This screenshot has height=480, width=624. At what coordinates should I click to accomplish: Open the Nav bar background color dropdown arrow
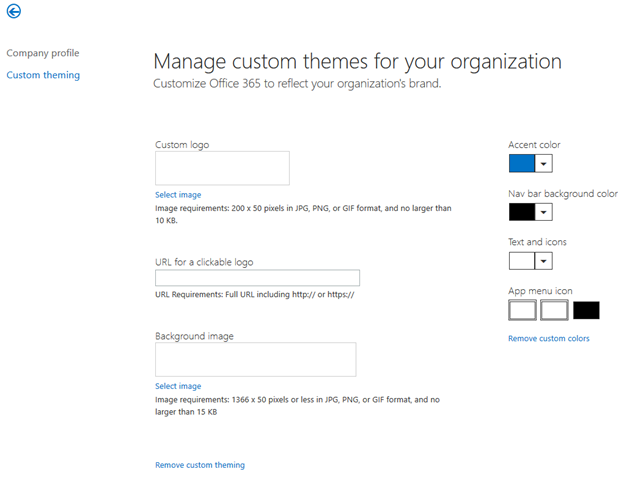pyautogui.click(x=544, y=212)
